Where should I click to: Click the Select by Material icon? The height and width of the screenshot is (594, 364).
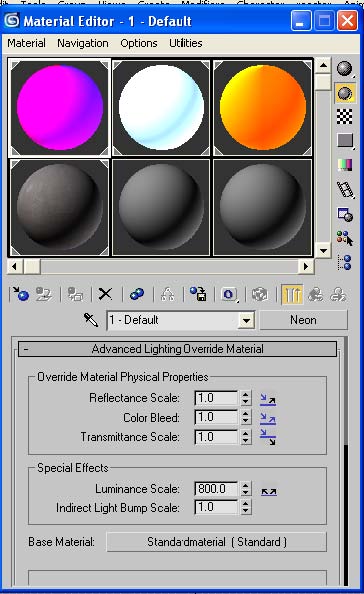tap(345, 238)
